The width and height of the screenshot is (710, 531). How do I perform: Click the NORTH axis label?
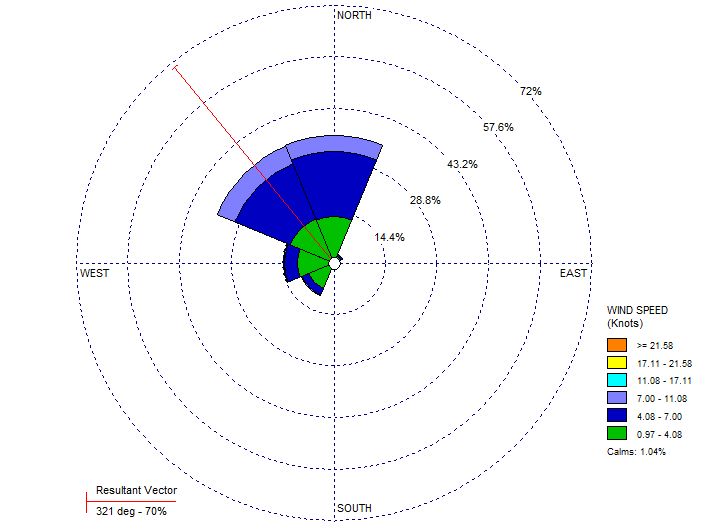[x=355, y=16]
